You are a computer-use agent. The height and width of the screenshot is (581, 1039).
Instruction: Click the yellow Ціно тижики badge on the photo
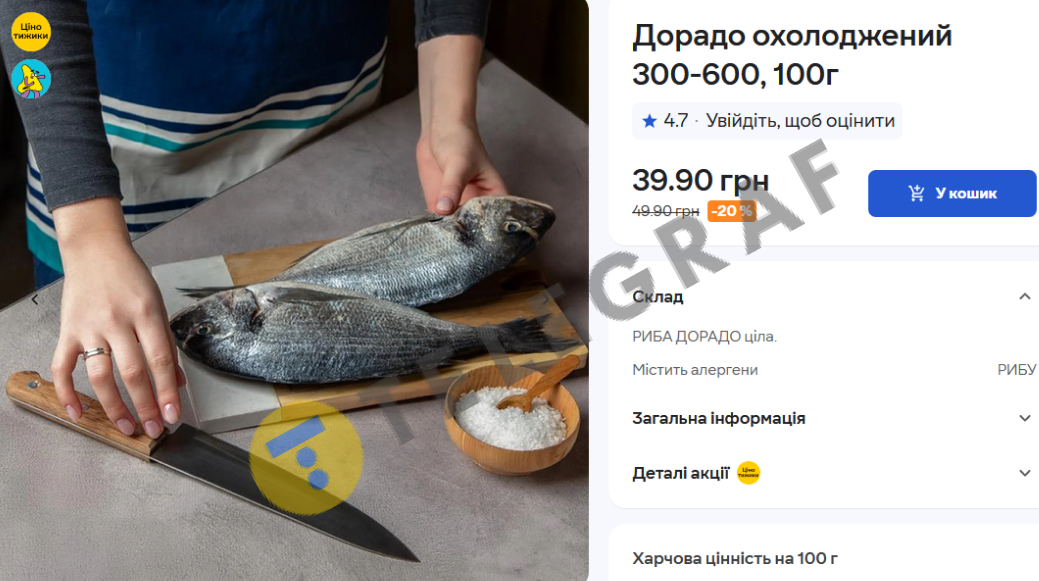pos(30,31)
